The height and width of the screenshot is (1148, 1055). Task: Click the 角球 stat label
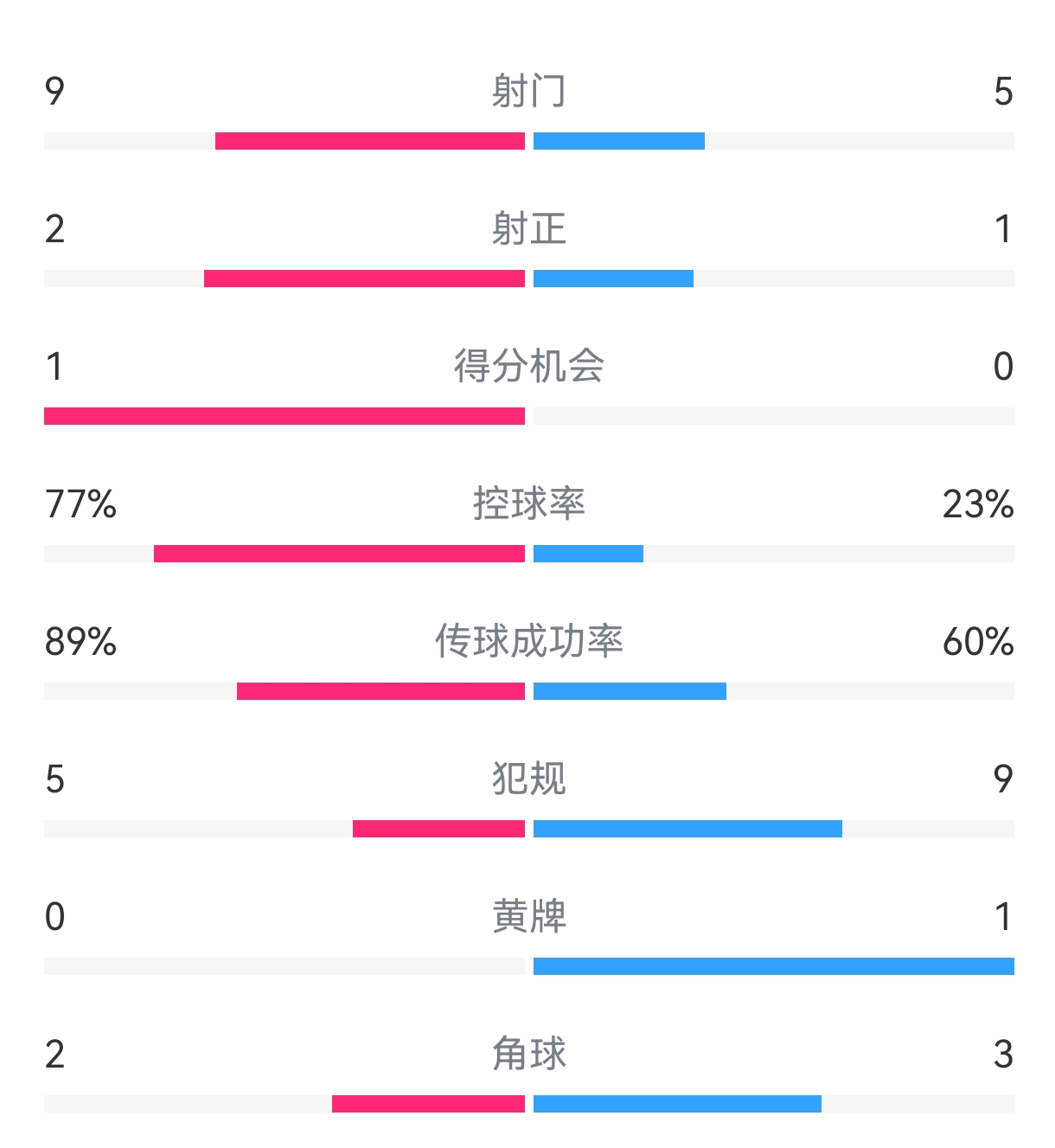pos(528,1054)
